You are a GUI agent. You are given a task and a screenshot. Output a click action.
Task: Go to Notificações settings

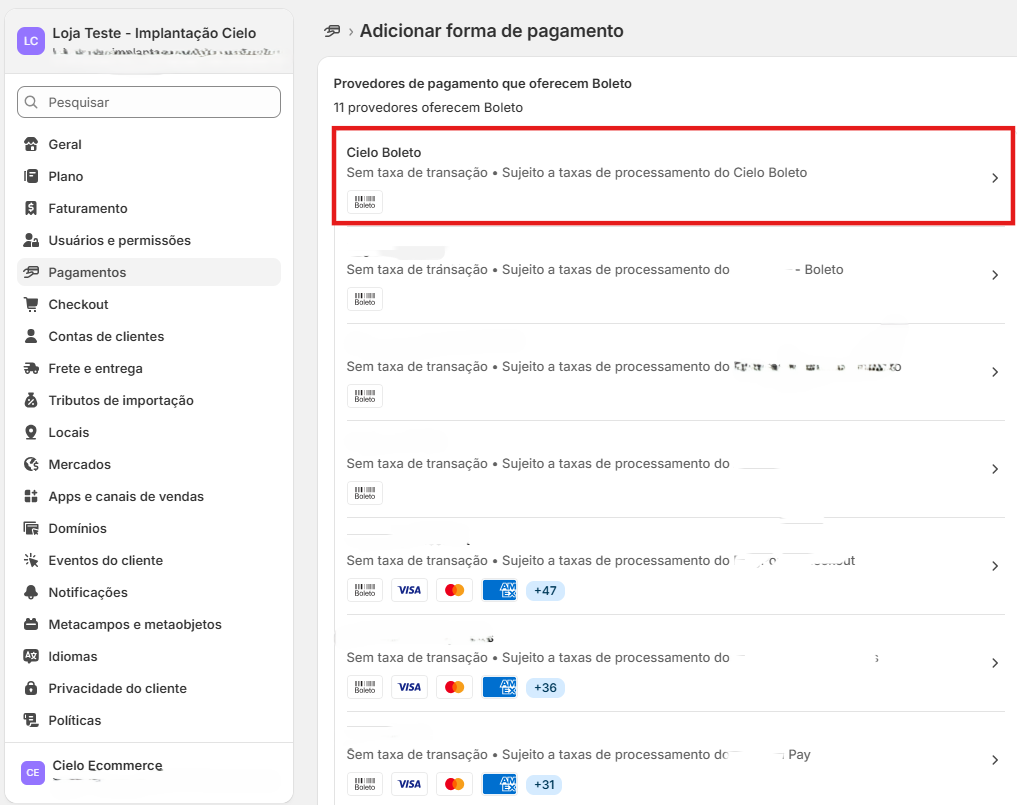click(x=149, y=592)
